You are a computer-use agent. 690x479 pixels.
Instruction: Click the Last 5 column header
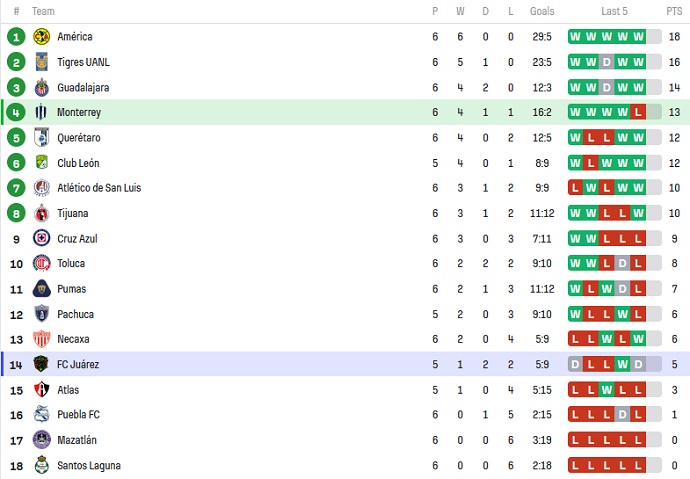coord(614,11)
